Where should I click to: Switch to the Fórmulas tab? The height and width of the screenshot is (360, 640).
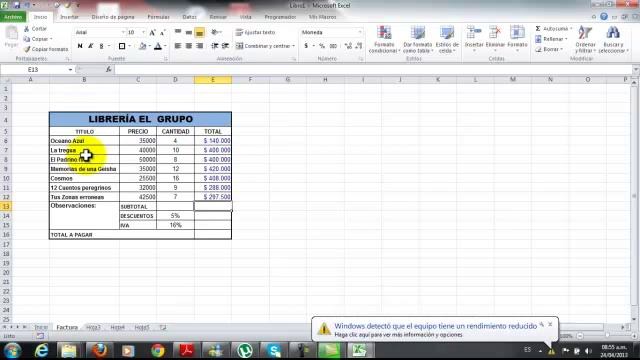(158, 17)
